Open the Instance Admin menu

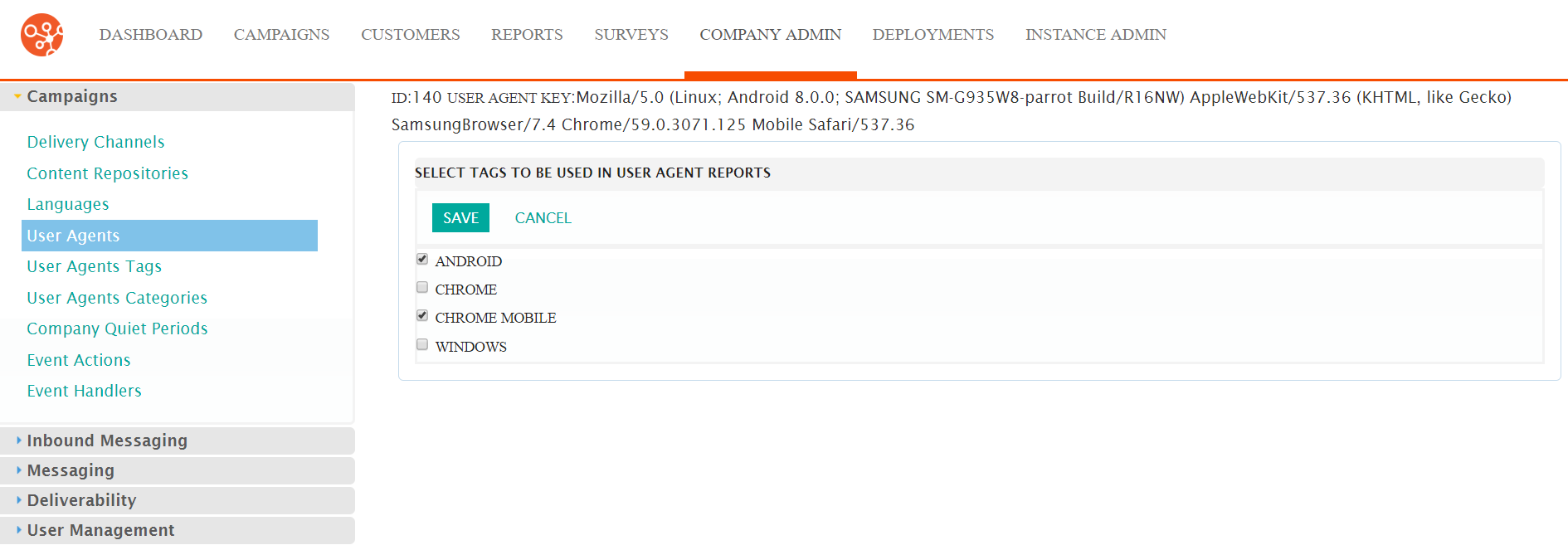click(x=1096, y=35)
